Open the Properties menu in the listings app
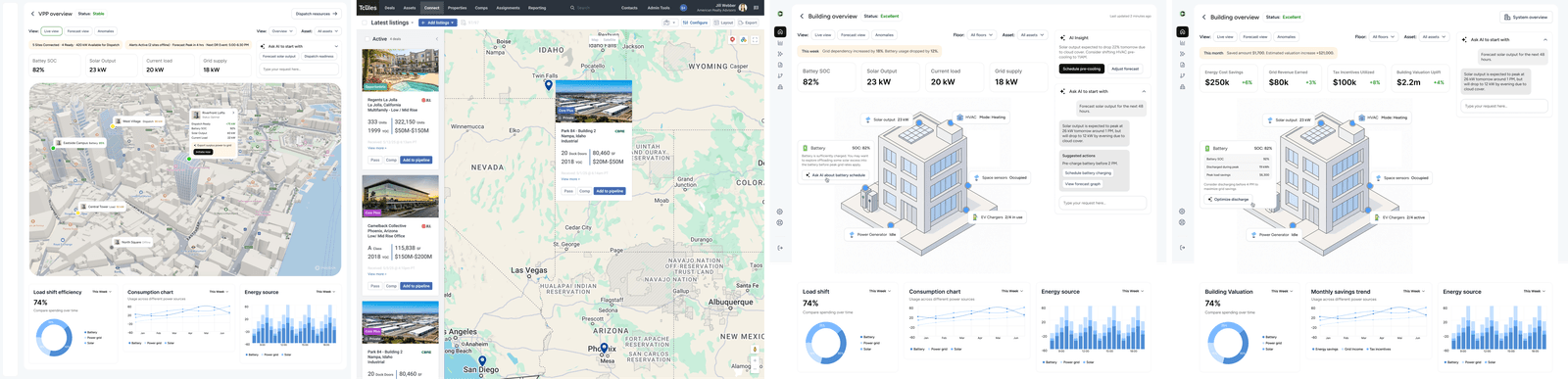 click(457, 8)
